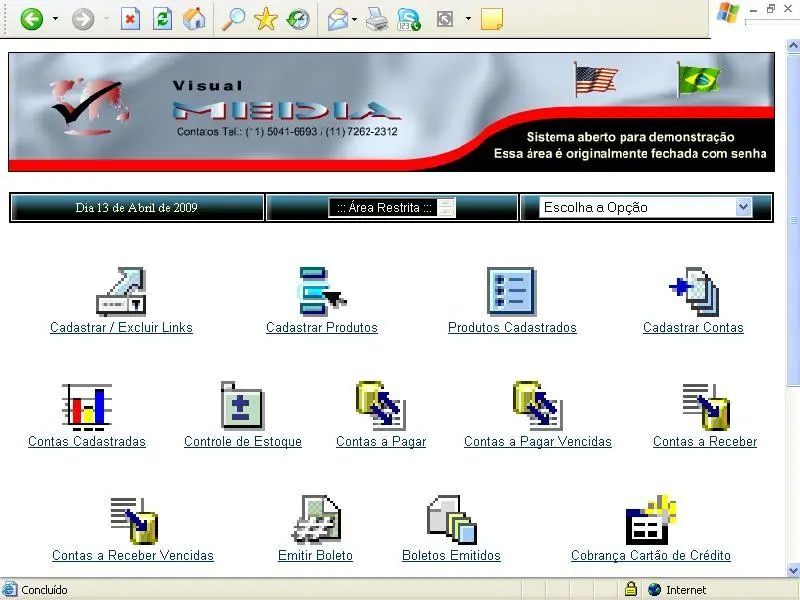Click the 'Internet' zone globe in status bar
Image resolution: width=800 pixels, height=600 pixels.
(654, 590)
